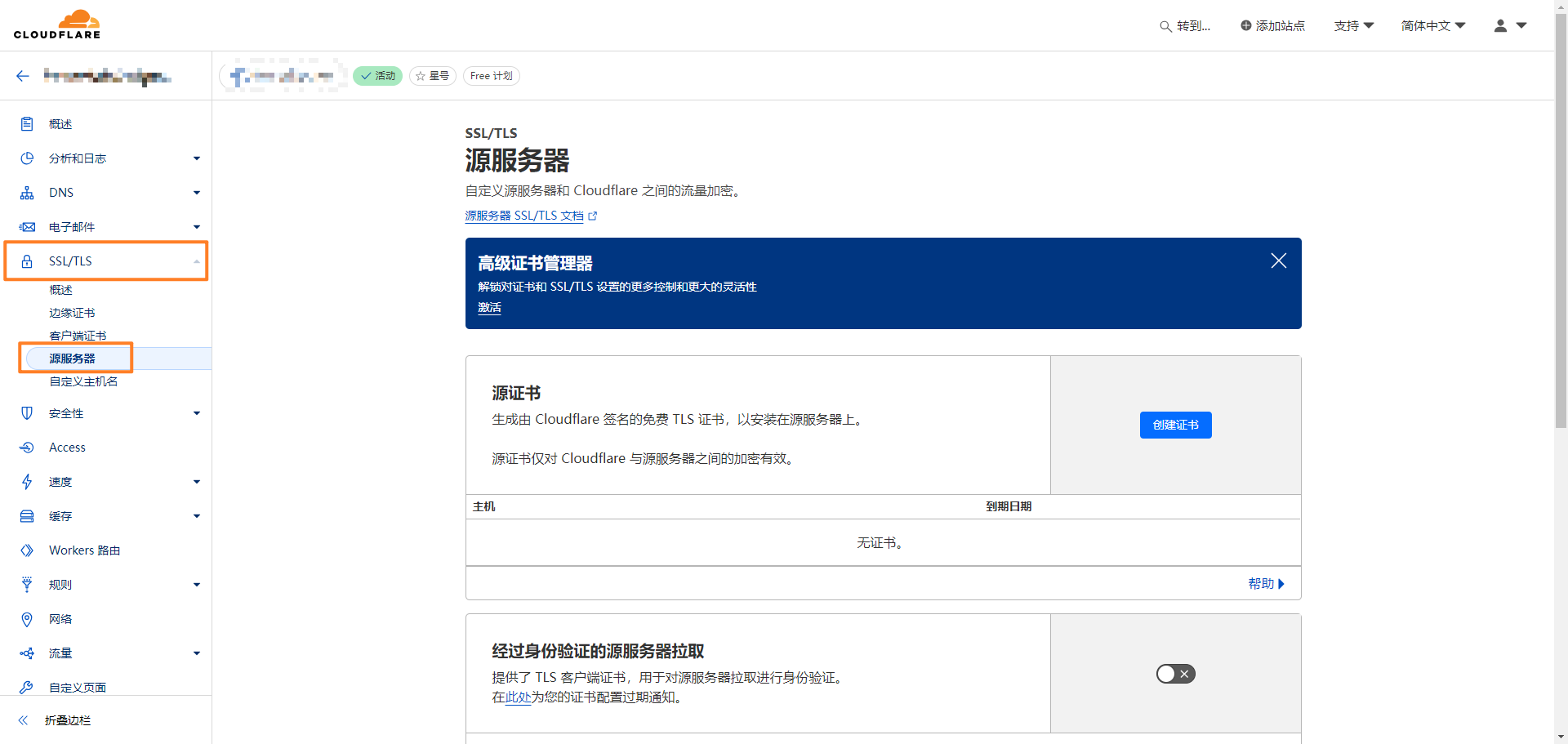Viewport: 1568px width, 744px height.
Task: Click the Free 计划 badge
Action: point(492,76)
